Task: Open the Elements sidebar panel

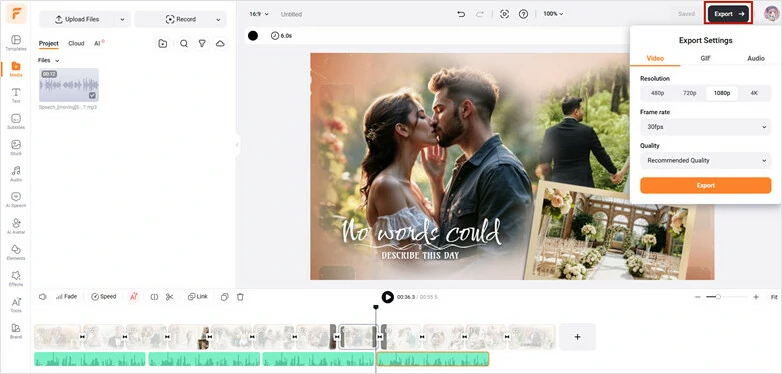Action: [x=16, y=252]
